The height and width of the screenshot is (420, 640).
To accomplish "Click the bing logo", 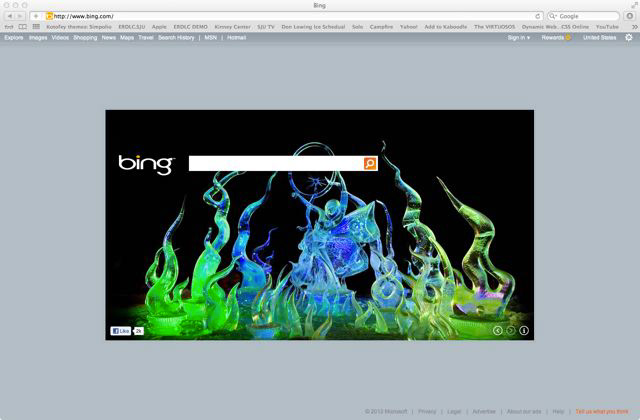I will [147, 164].
